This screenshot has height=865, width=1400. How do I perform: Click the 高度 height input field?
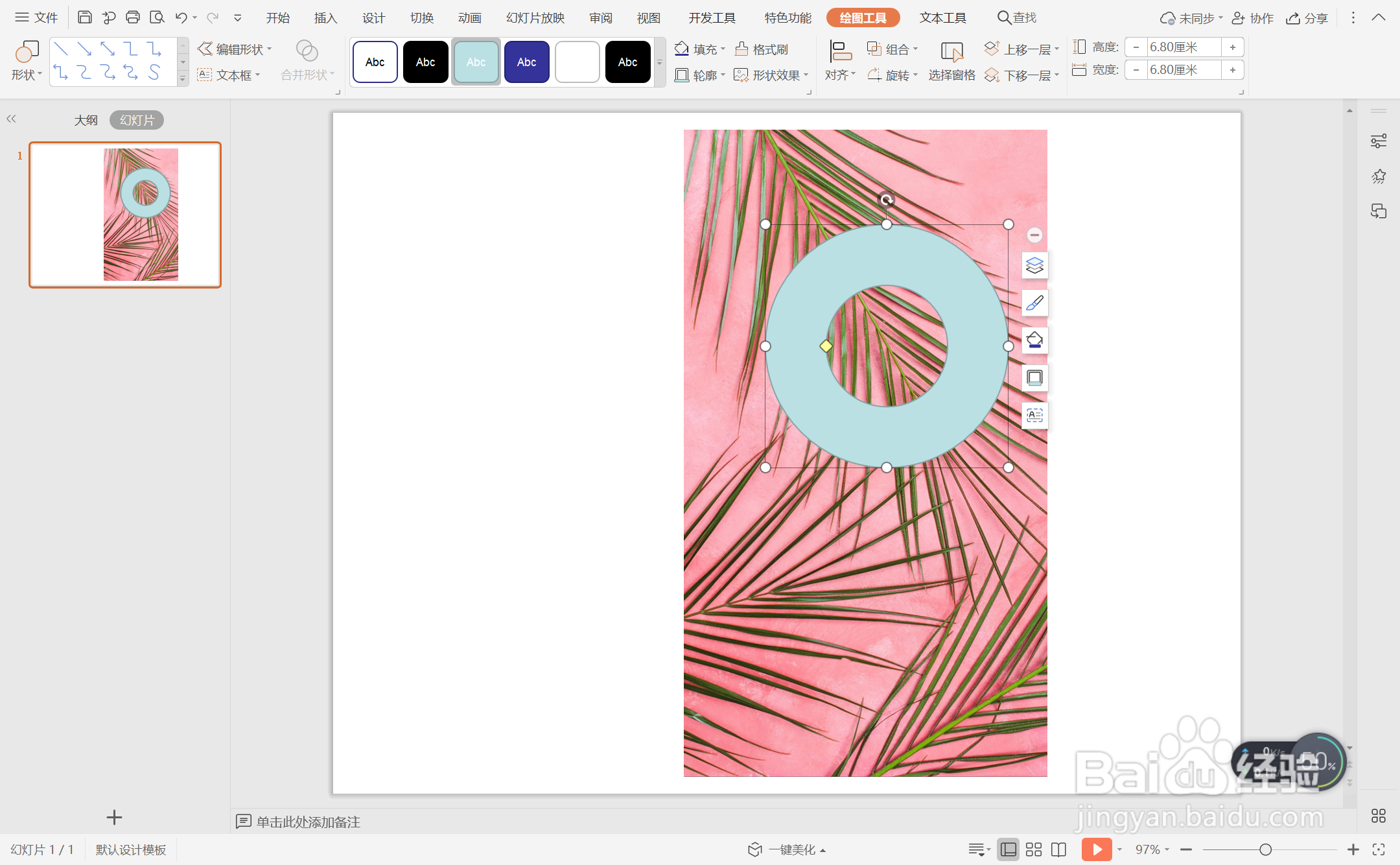pyautogui.click(x=1184, y=47)
